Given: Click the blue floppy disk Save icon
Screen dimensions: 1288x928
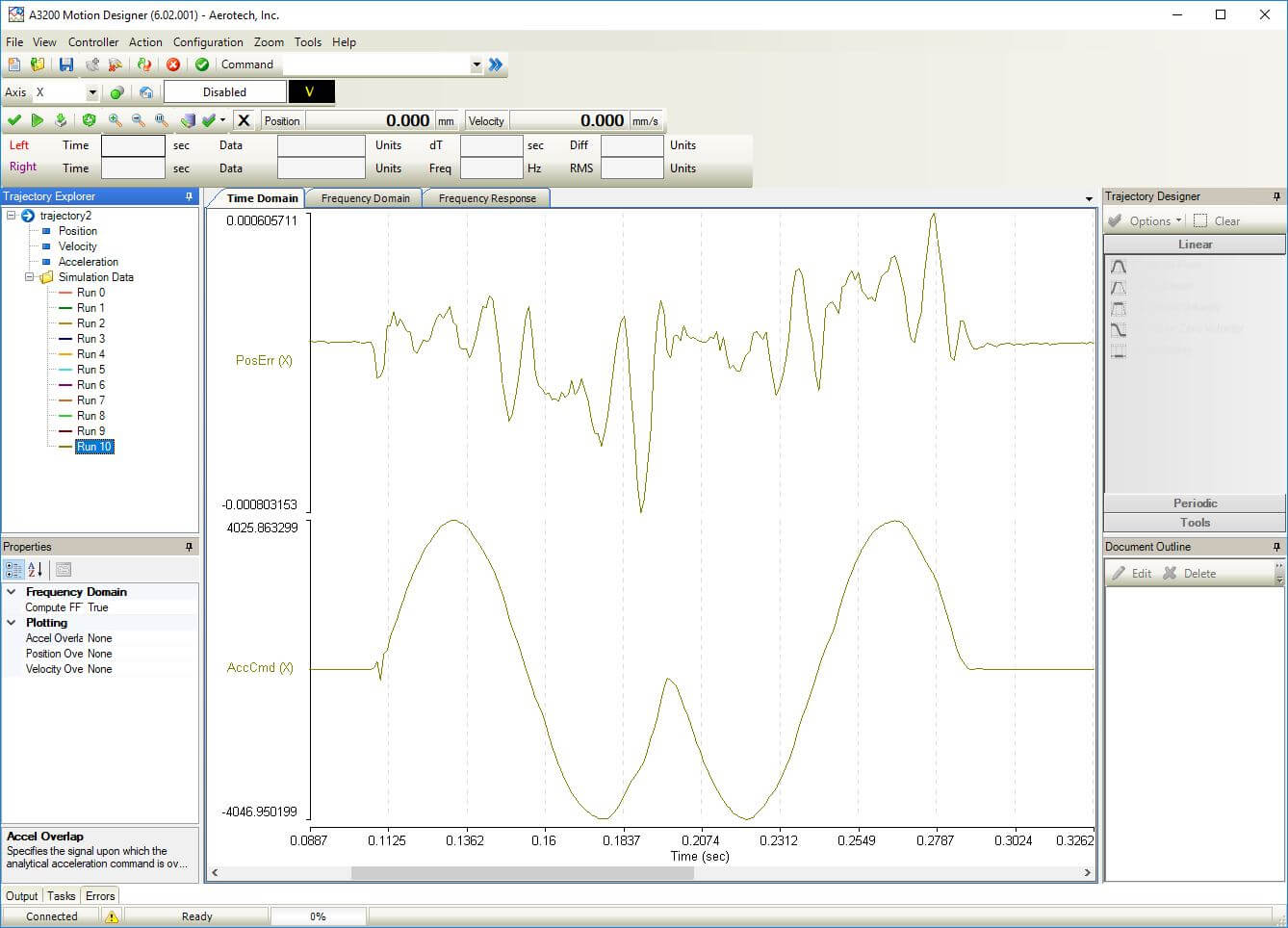Looking at the screenshot, I should click(x=66, y=64).
